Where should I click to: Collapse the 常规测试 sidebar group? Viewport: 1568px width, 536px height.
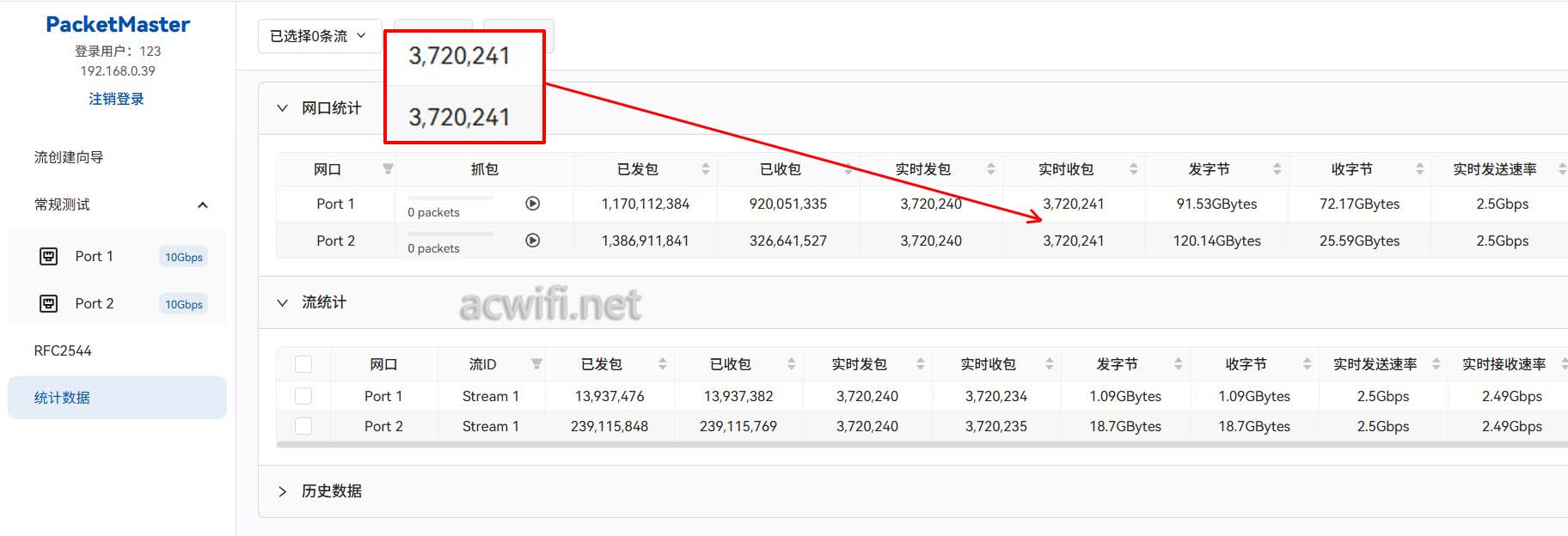[x=203, y=204]
